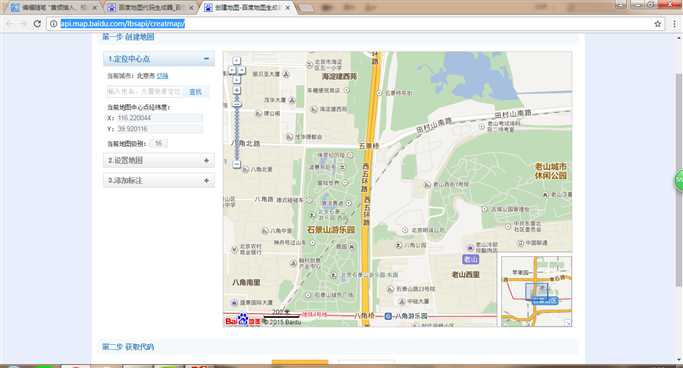Click the 第二步 获取代码 heading
Viewport: 683px width, 368px height.
tap(128, 347)
